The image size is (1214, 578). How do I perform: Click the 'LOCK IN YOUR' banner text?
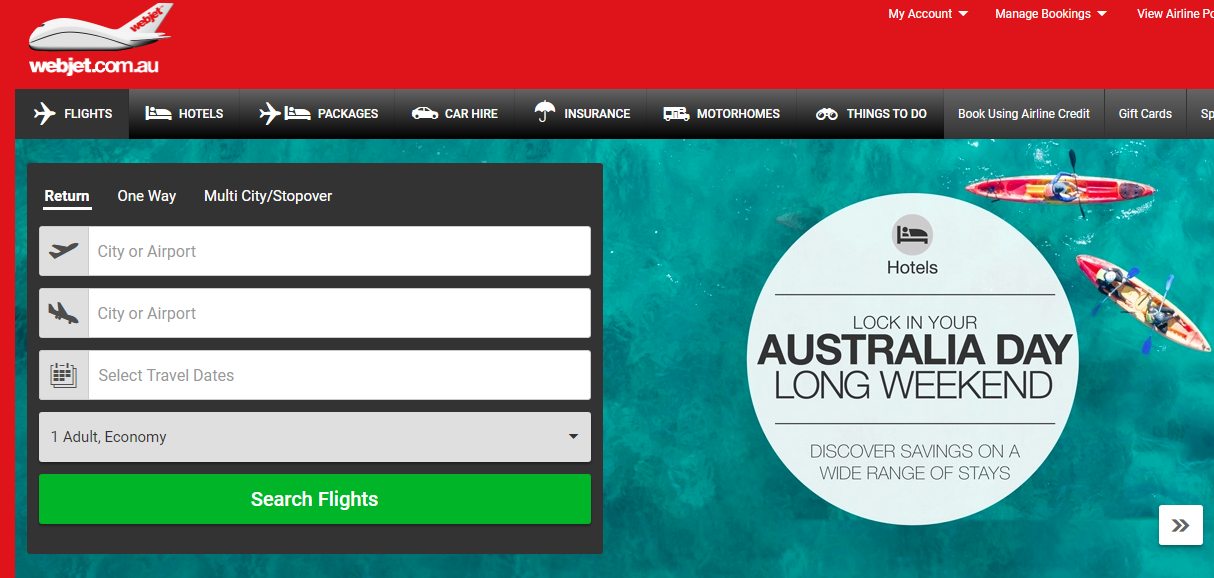914,322
